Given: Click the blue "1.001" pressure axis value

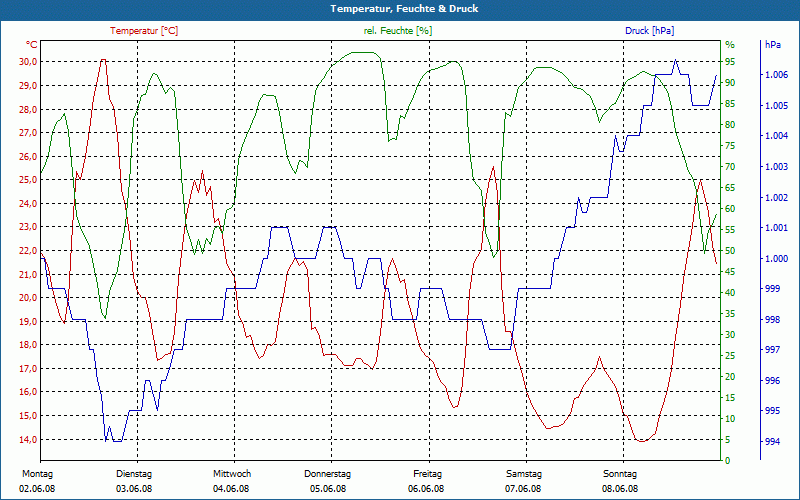Looking at the screenshot, I should pos(776,228).
